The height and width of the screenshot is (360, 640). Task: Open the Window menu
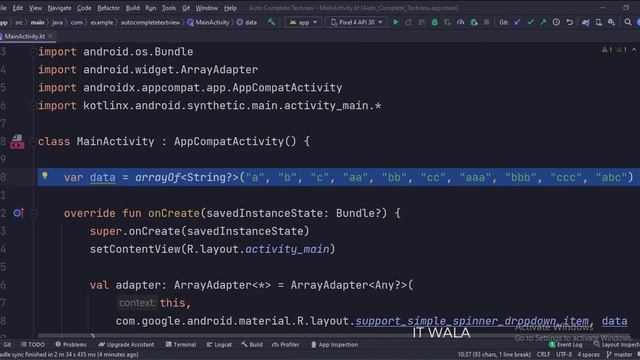[207, 8]
